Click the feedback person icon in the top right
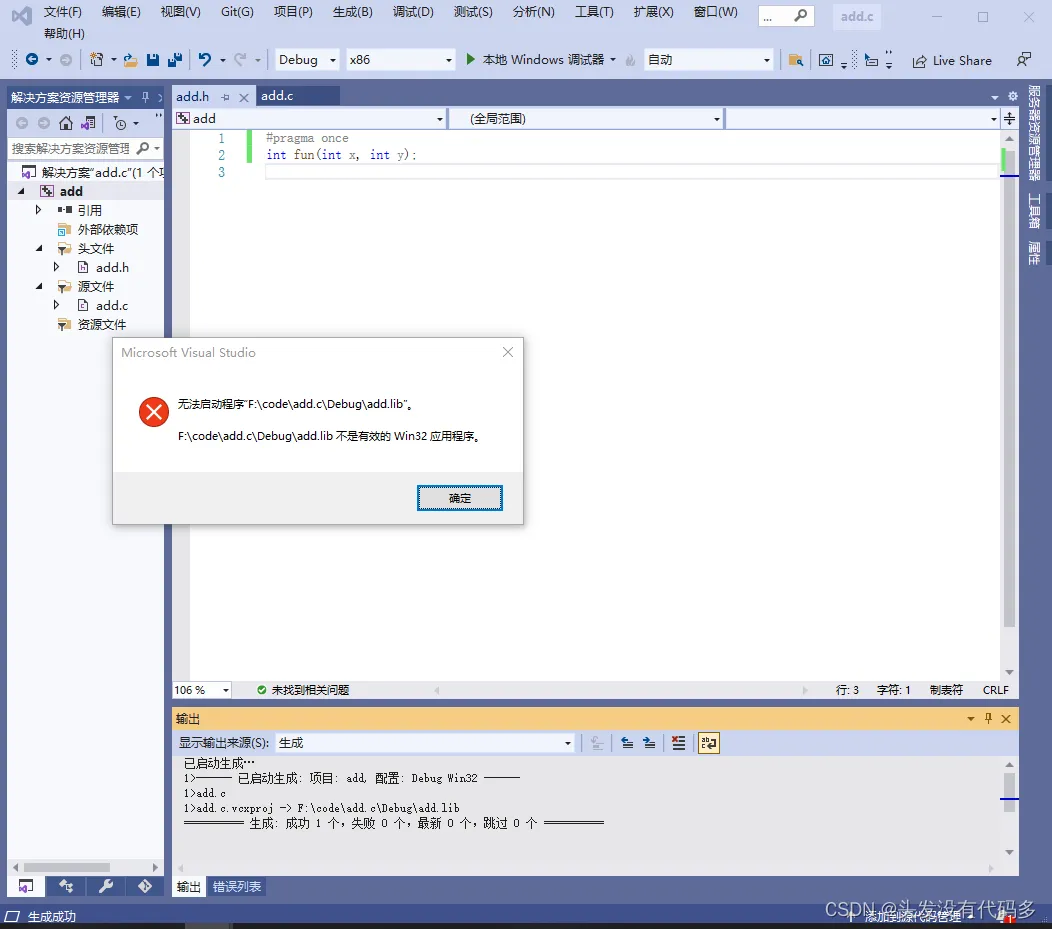The height and width of the screenshot is (929, 1052). tap(1023, 60)
